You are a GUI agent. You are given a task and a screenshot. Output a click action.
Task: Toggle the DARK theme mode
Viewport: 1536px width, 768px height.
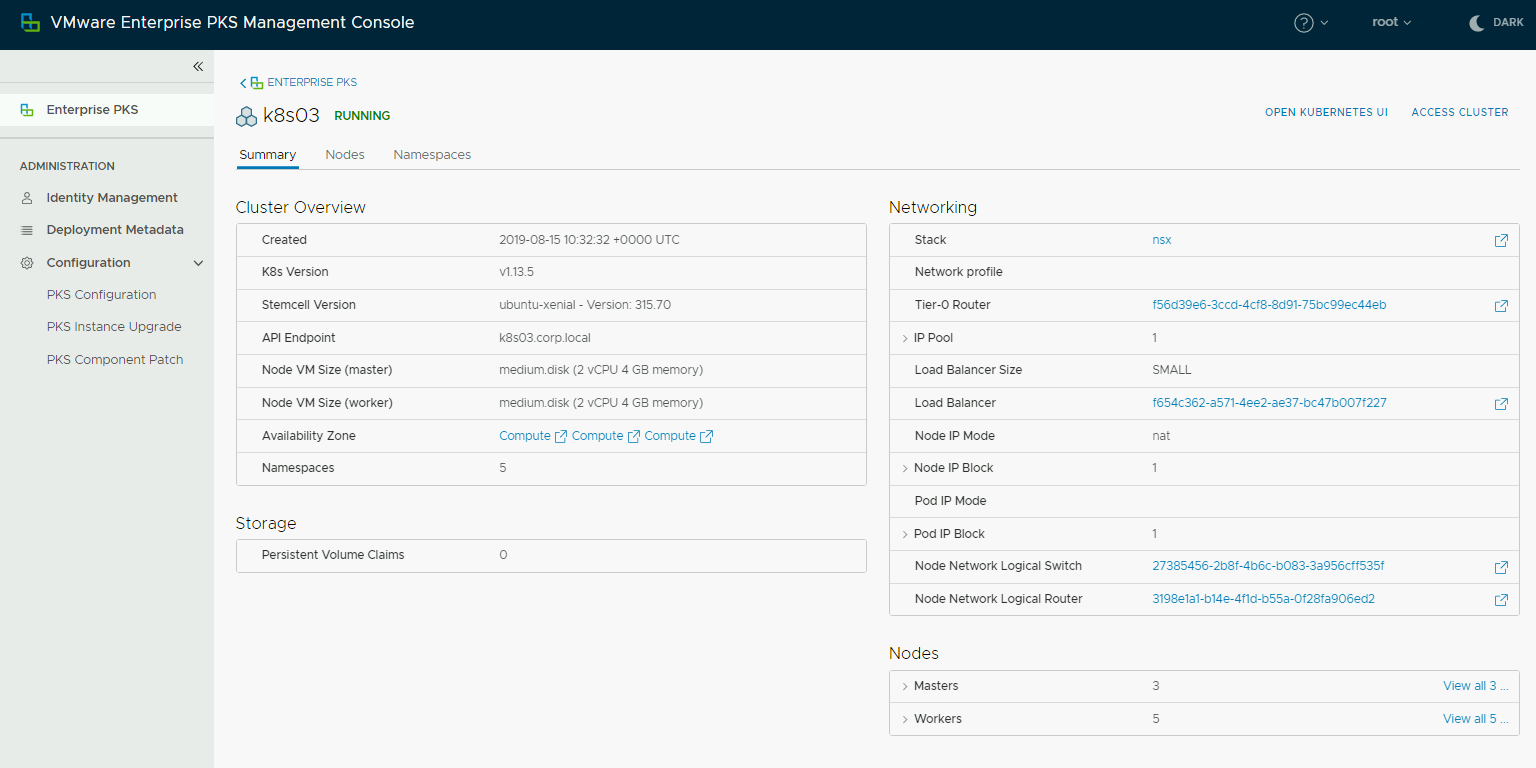pyautogui.click(x=1496, y=23)
